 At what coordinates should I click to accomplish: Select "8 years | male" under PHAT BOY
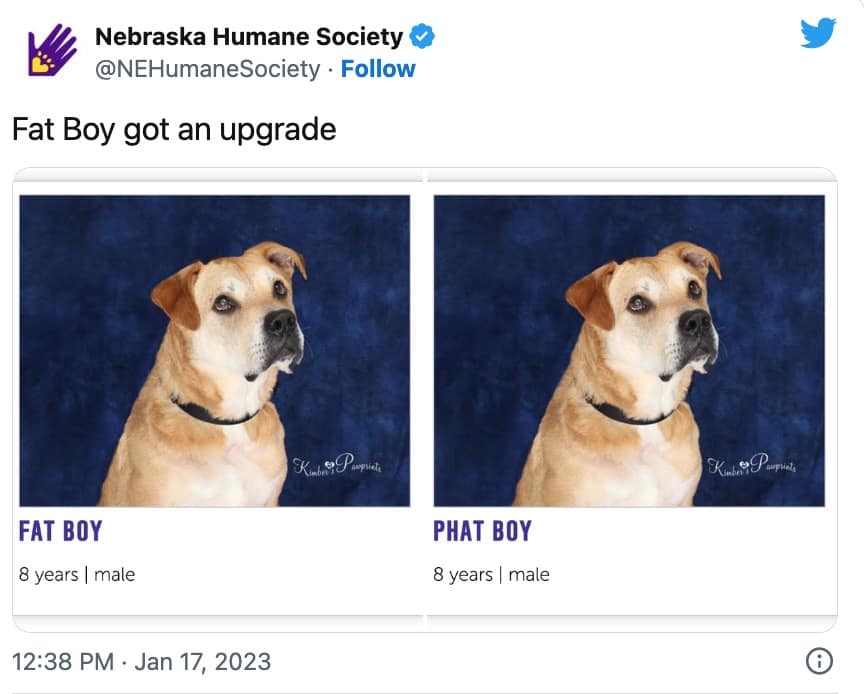(491, 574)
